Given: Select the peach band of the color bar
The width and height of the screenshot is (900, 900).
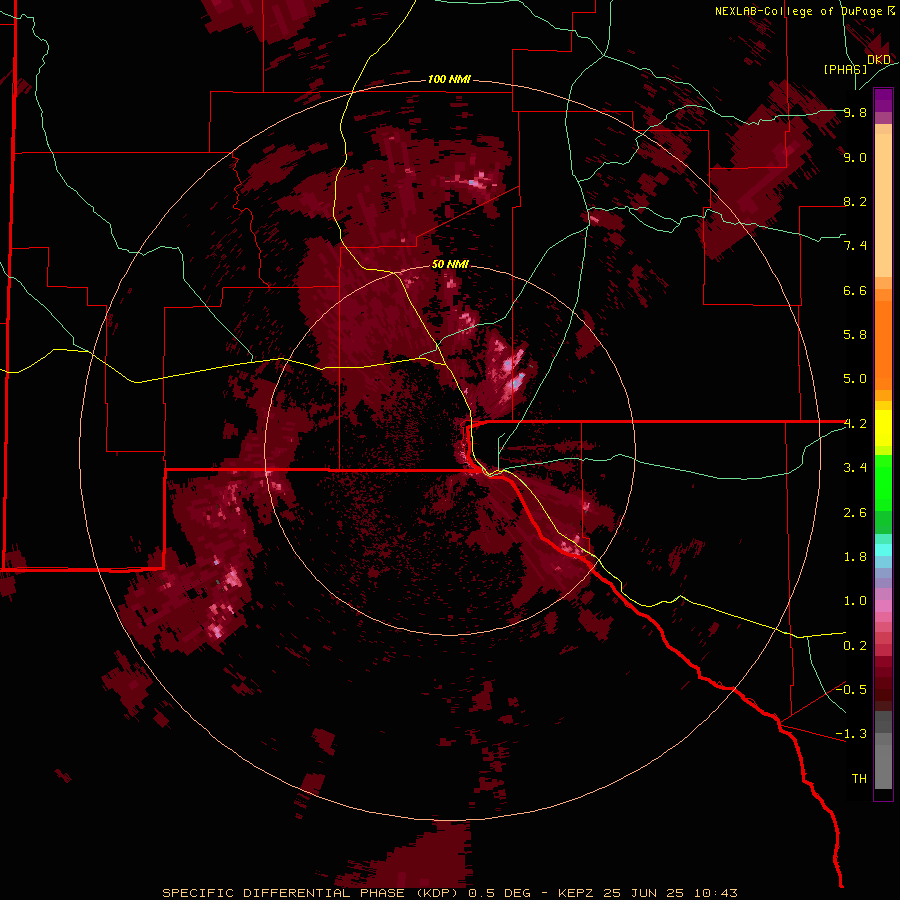Looking at the screenshot, I should (883, 205).
